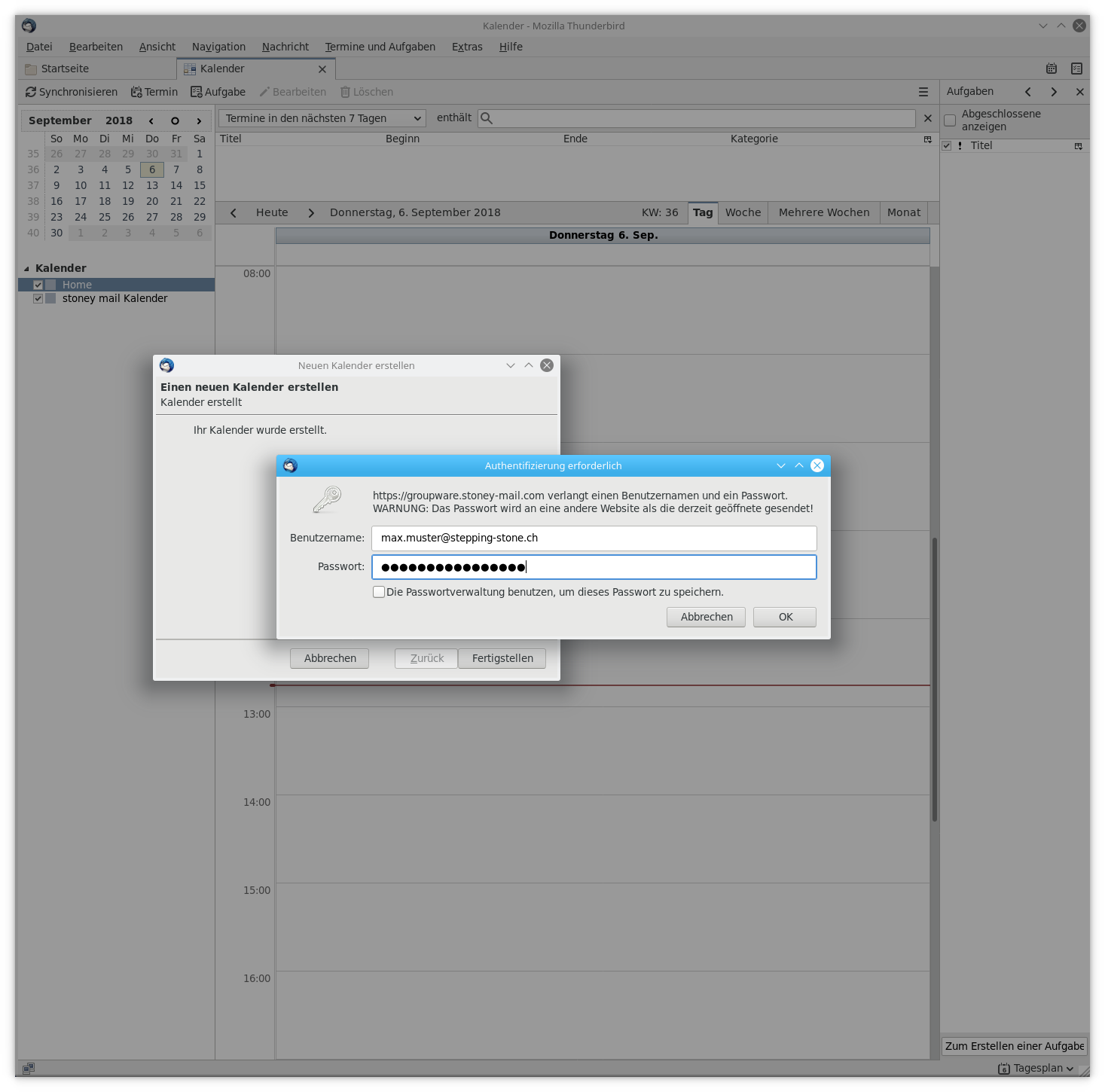Click the Aufgabe new task icon
This screenshot has width=1105, height=1092.
coord(197,92)
